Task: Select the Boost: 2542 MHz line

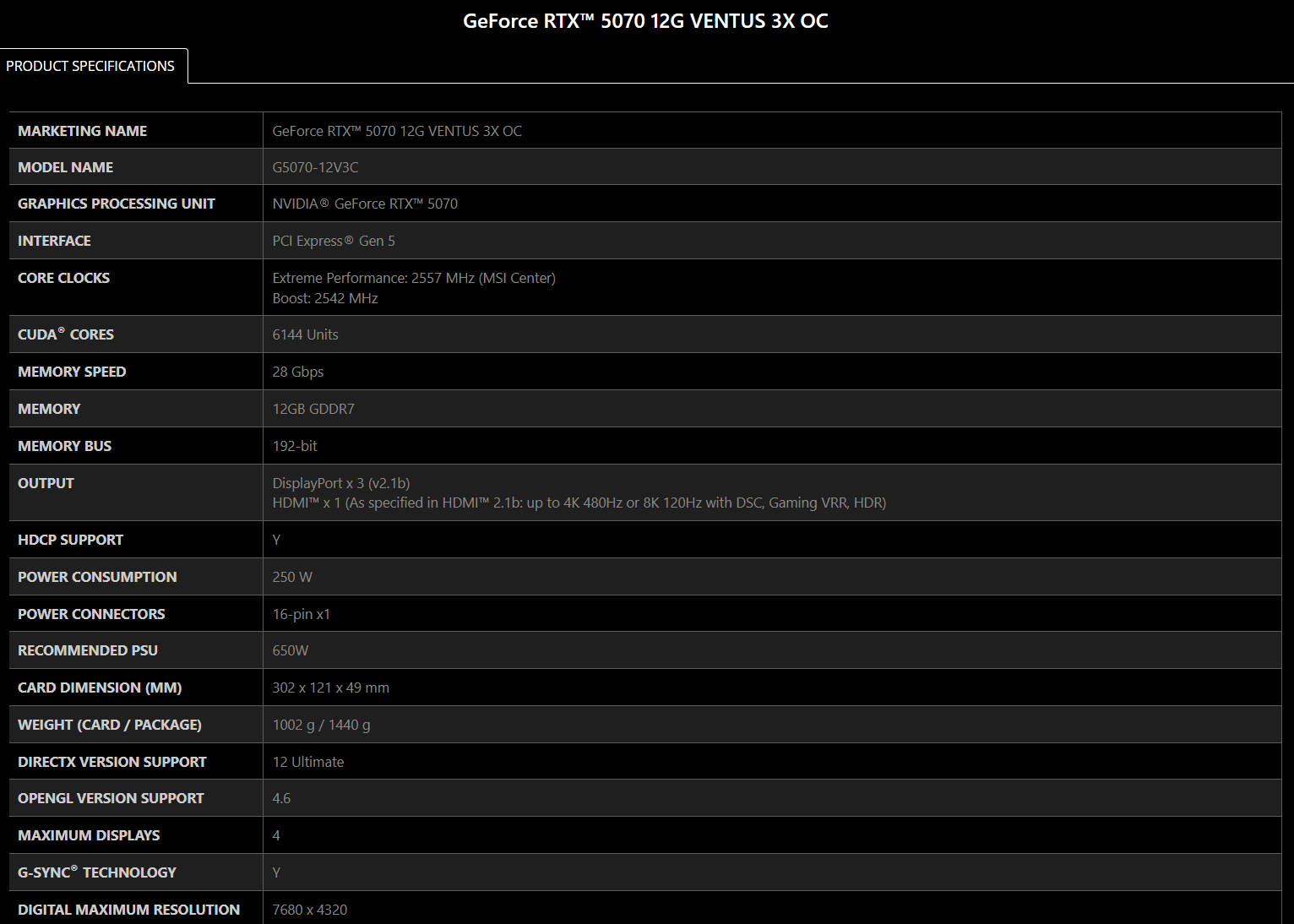Action: (325, 298)
